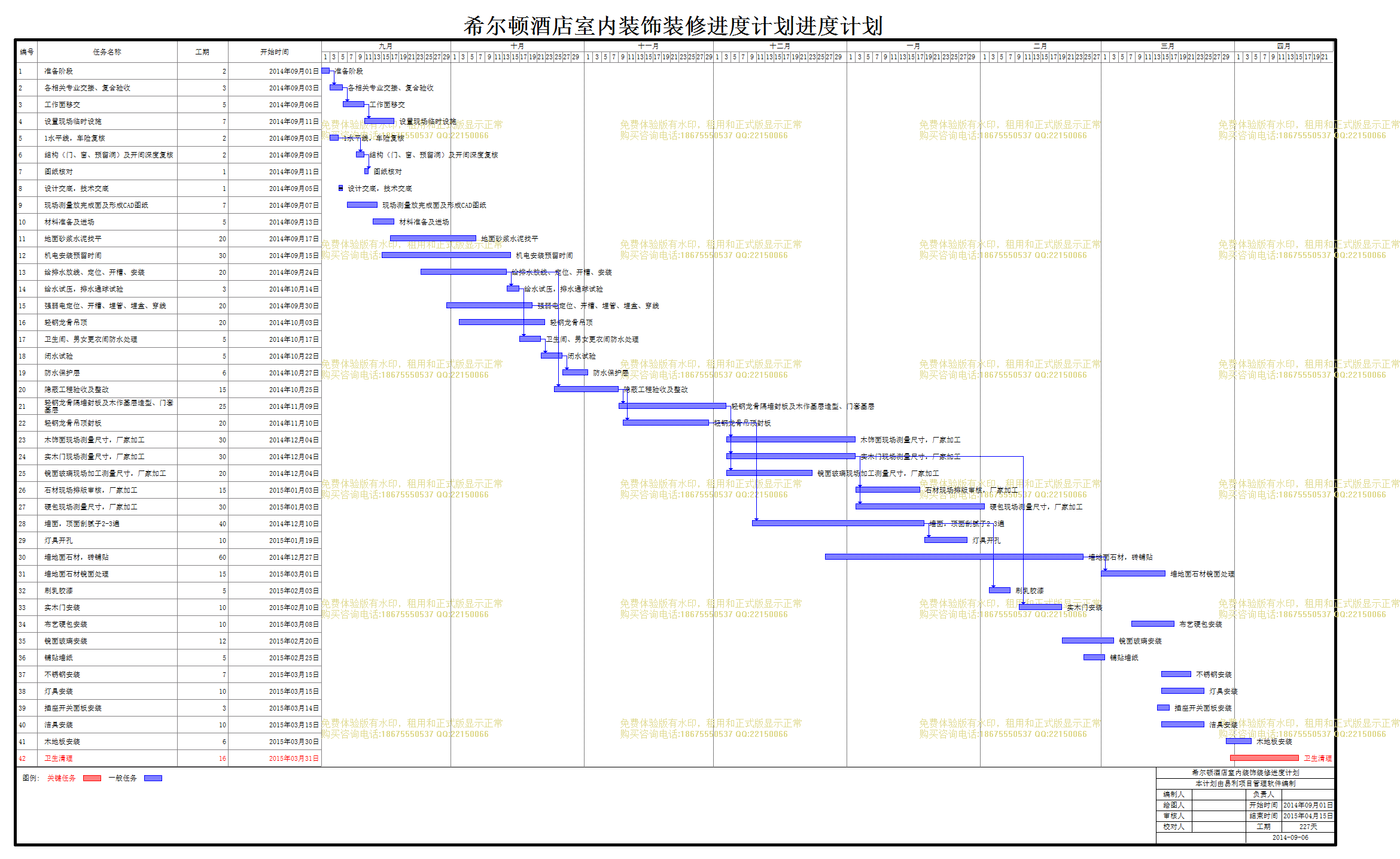Click the red 卫生清理 task name in the table
The height and width of the screenshot is (859, 1400).
click(x=59, y=758)
